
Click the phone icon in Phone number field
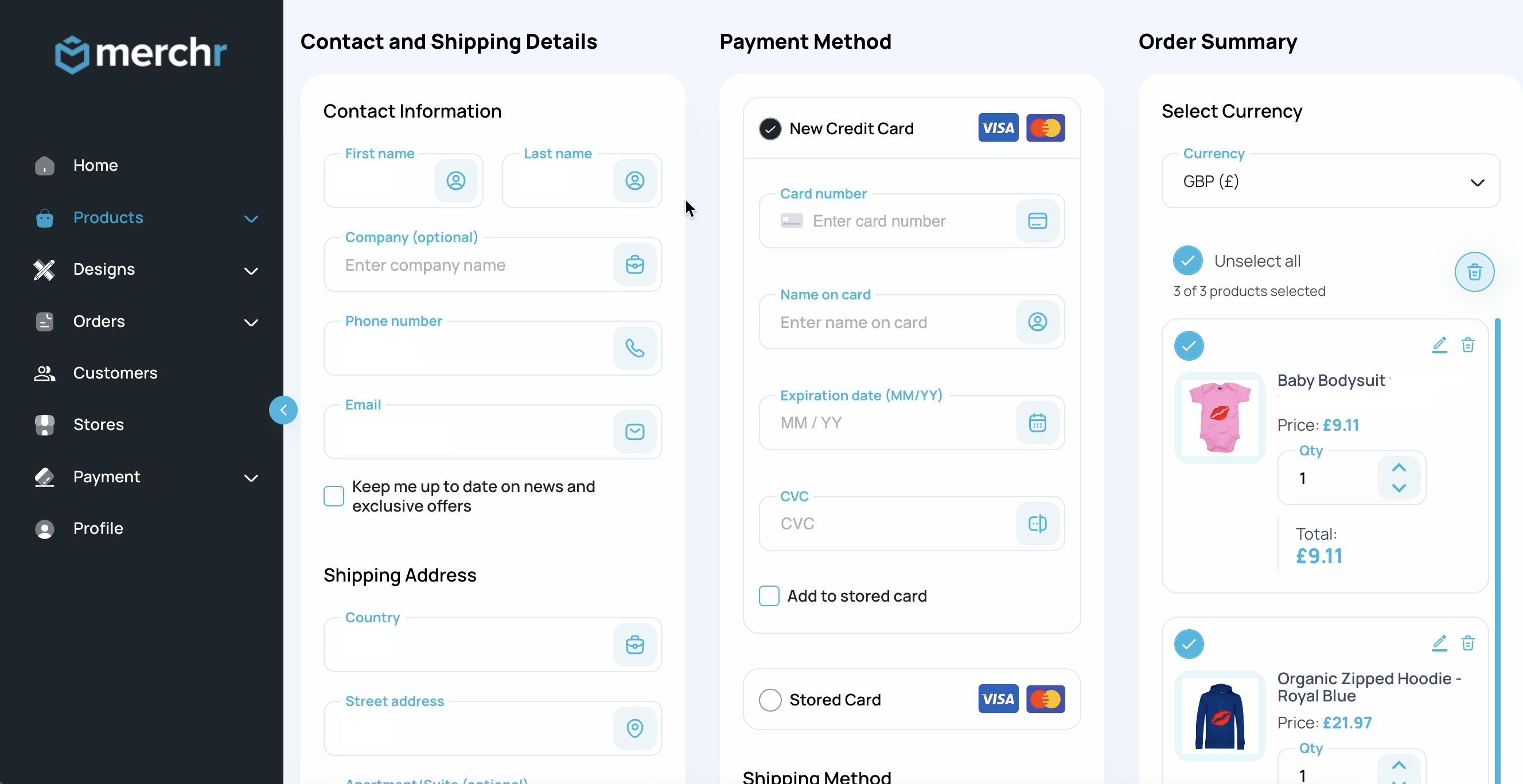(635, 348)
